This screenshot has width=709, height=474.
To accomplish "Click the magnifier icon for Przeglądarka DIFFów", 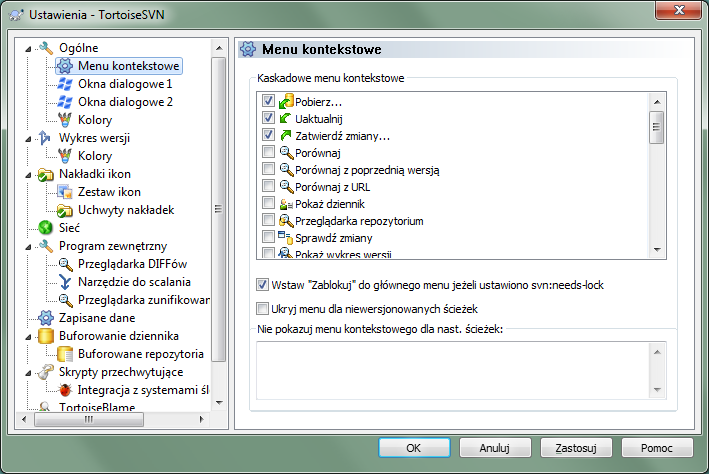I will click(x=65, y=264).
